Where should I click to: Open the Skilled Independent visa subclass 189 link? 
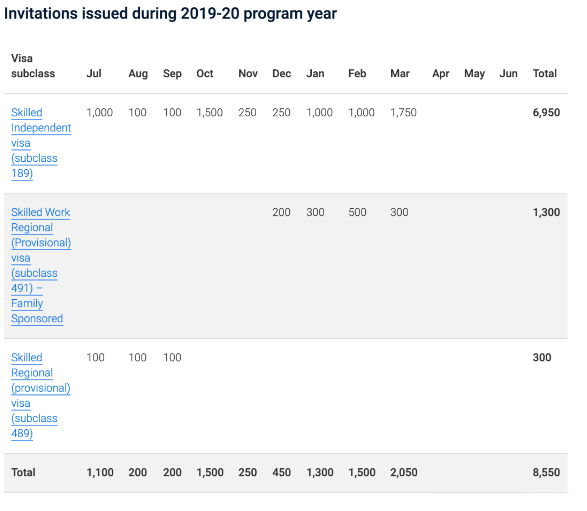pyautogui.click(x=41, y=143)
